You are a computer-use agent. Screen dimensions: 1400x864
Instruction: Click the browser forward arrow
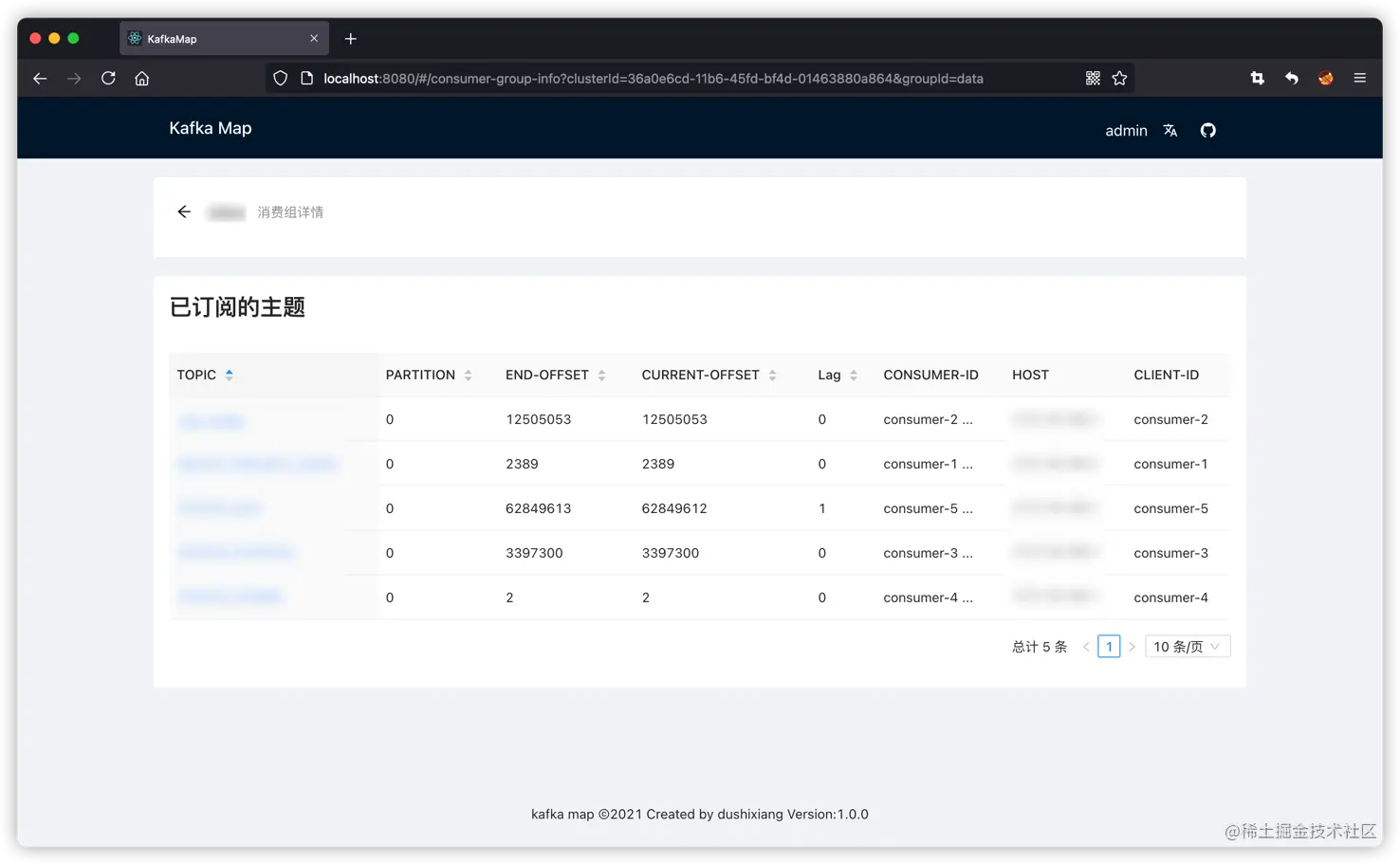[x=74, y=79]
